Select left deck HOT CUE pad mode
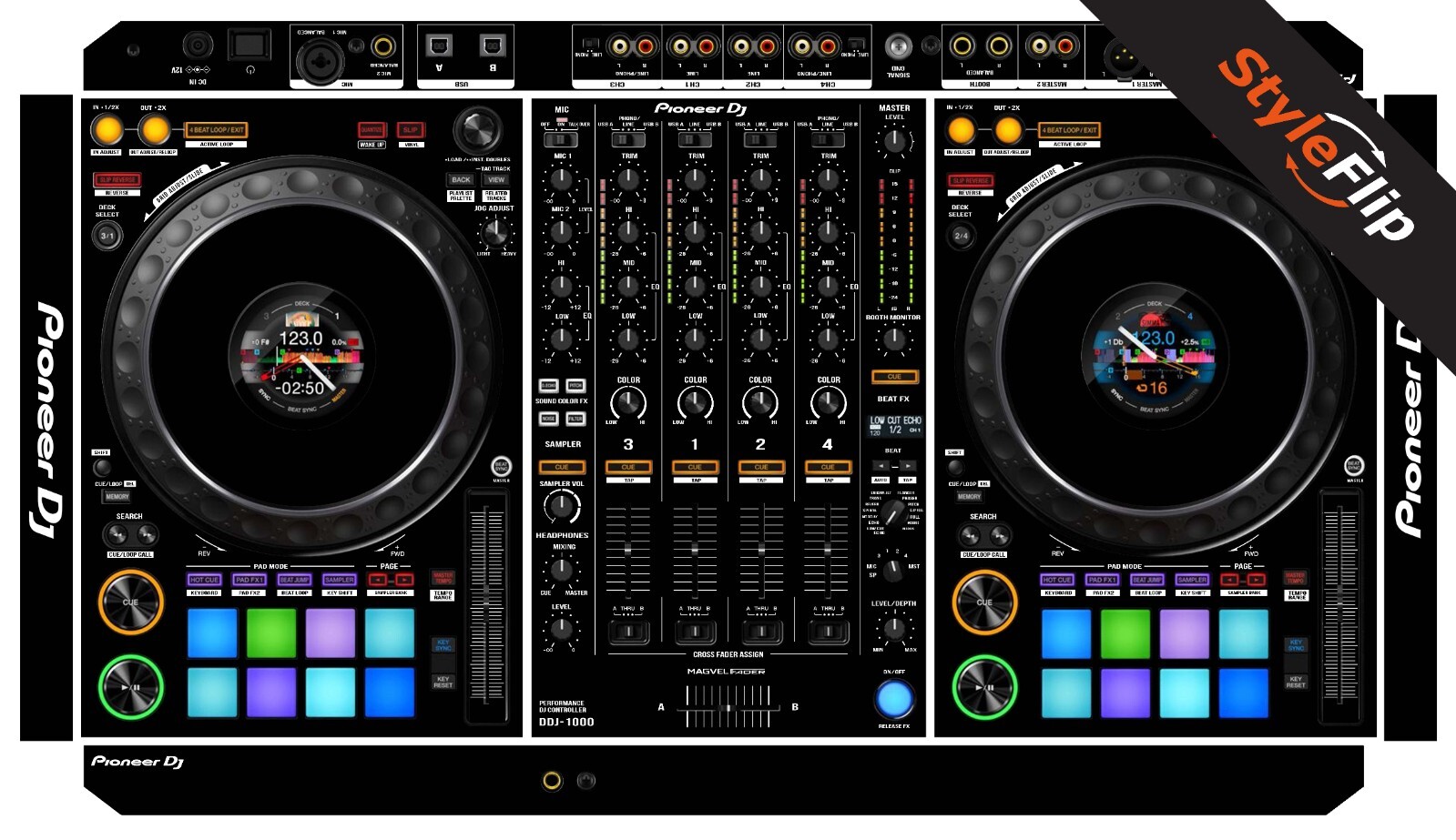 [x=204, y=580]
